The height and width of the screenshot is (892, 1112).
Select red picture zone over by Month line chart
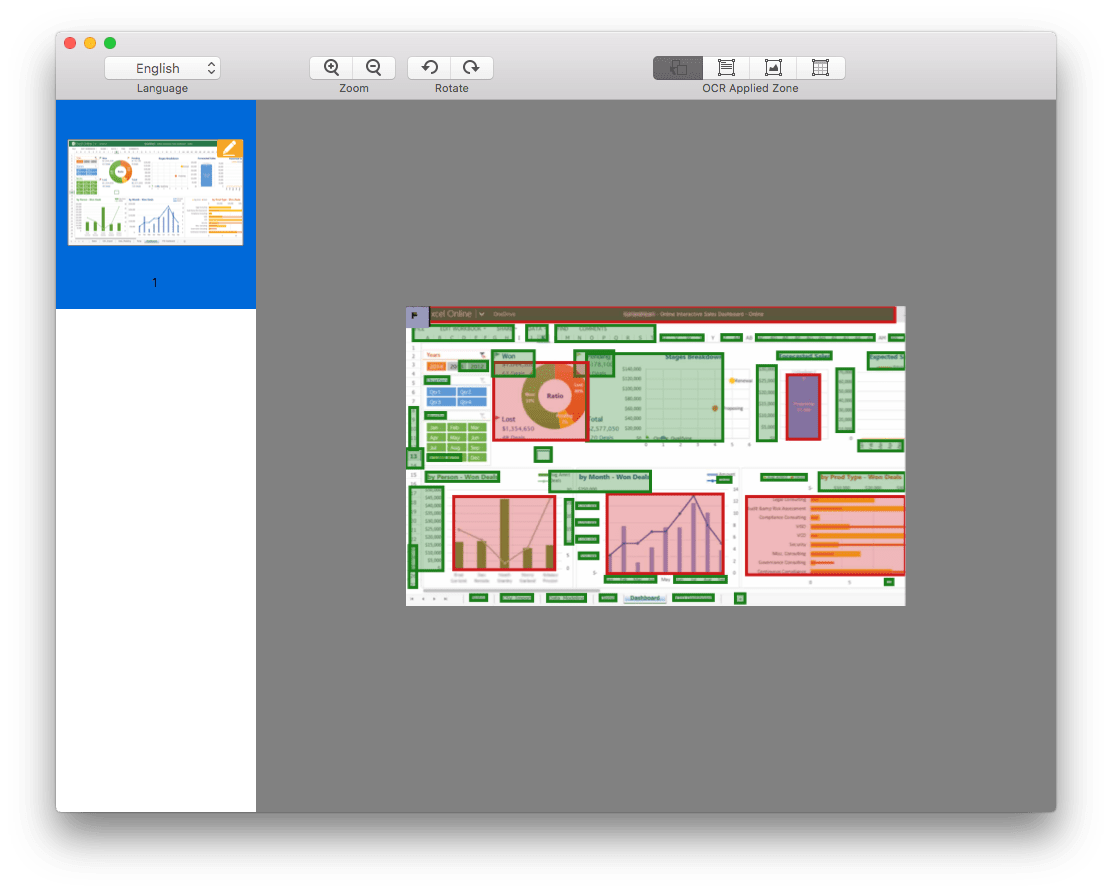point(665,533)
